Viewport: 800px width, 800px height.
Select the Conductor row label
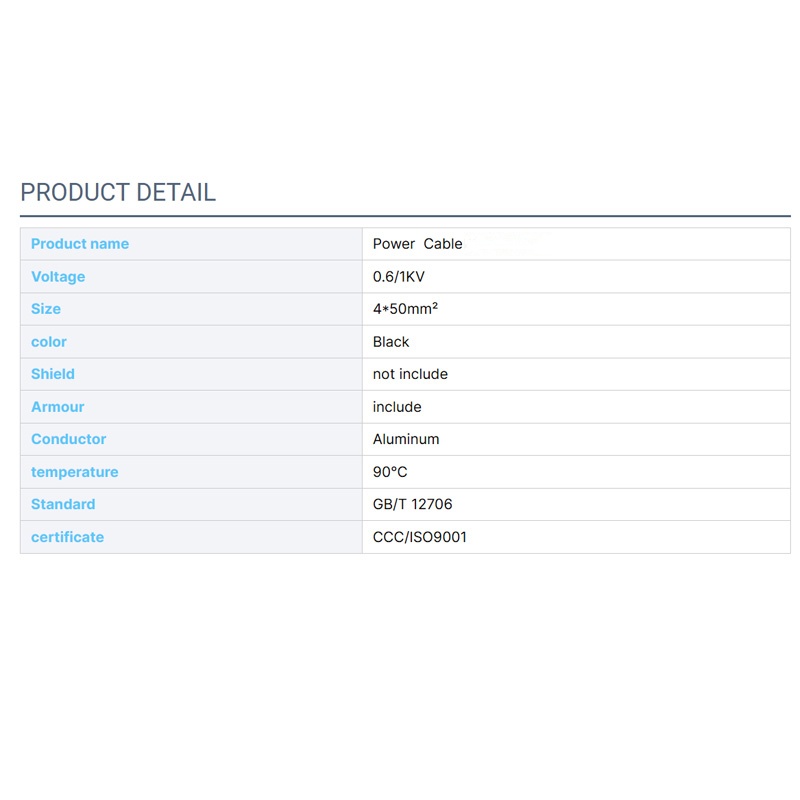click(x=68, y=439)
